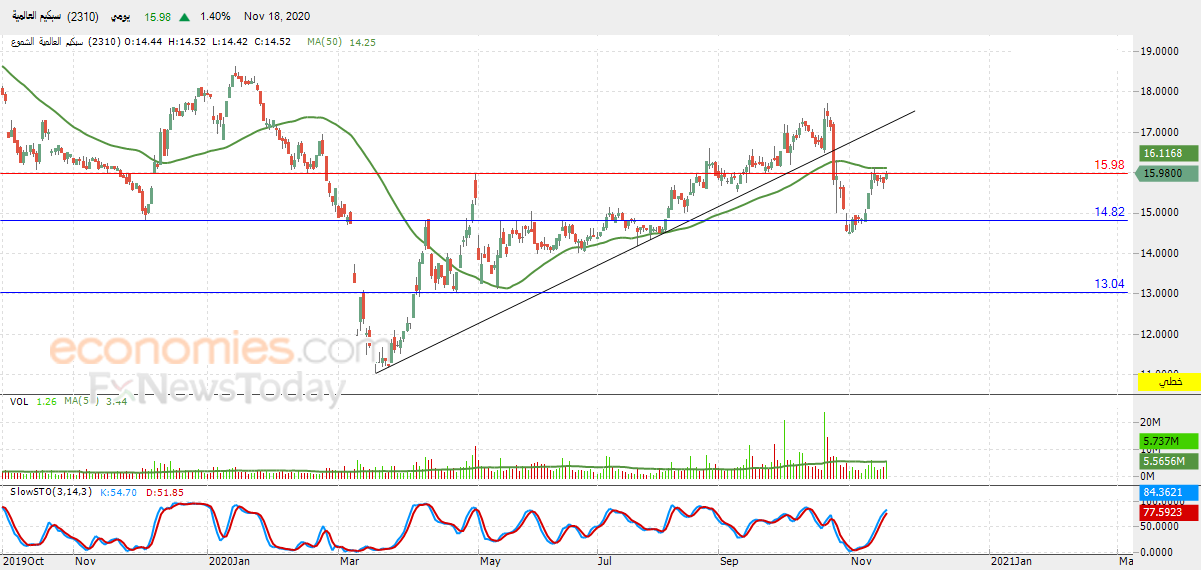Click the green up-arrow price change icon
The height and width of the screenshot is (570, 1201).
[185, 17]
